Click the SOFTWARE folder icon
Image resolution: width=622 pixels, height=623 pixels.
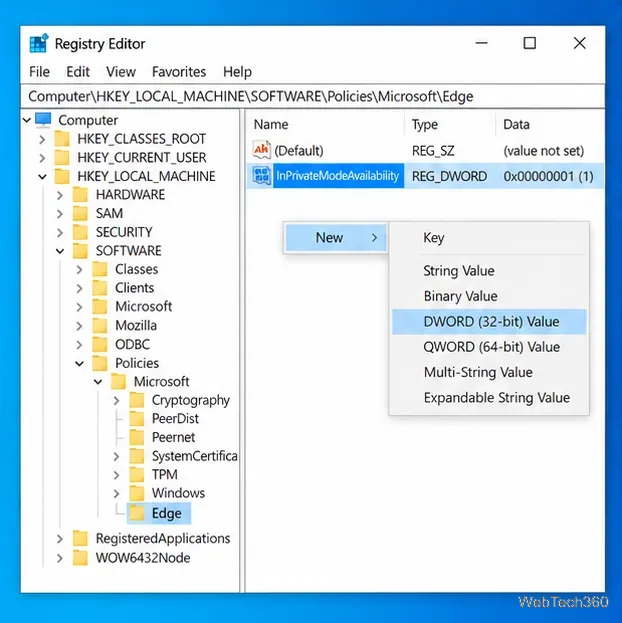[x=81, y=251]
